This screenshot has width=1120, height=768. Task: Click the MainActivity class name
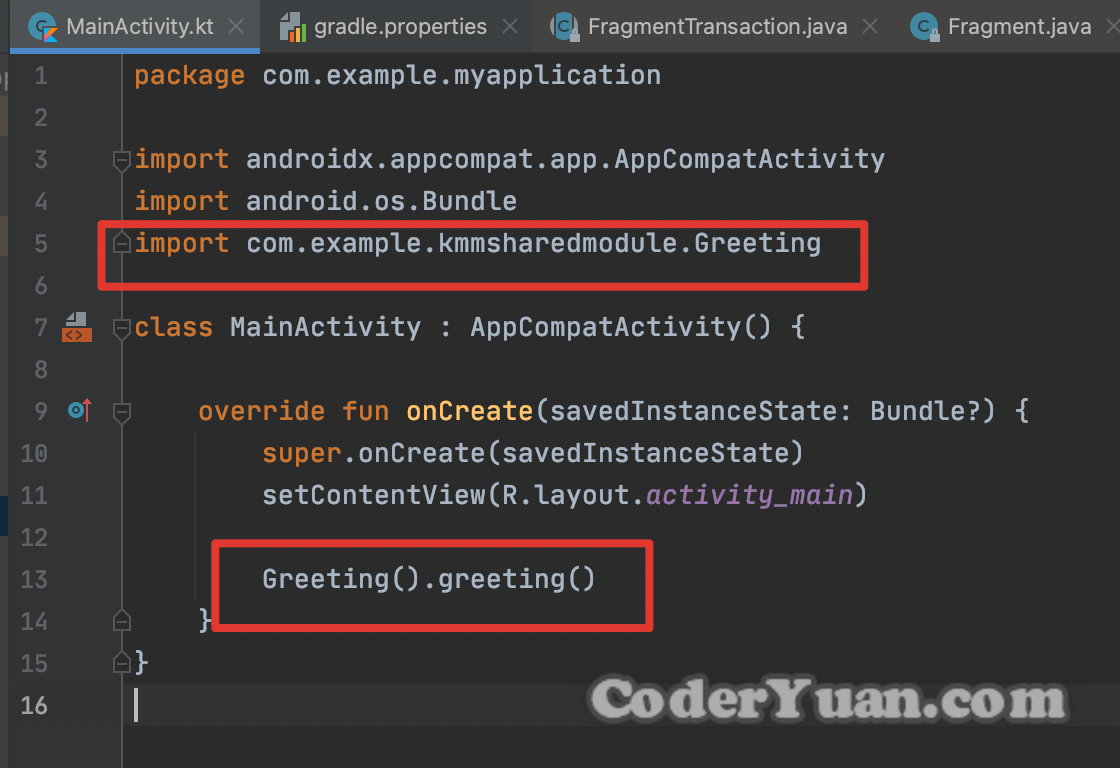point(325,327)
